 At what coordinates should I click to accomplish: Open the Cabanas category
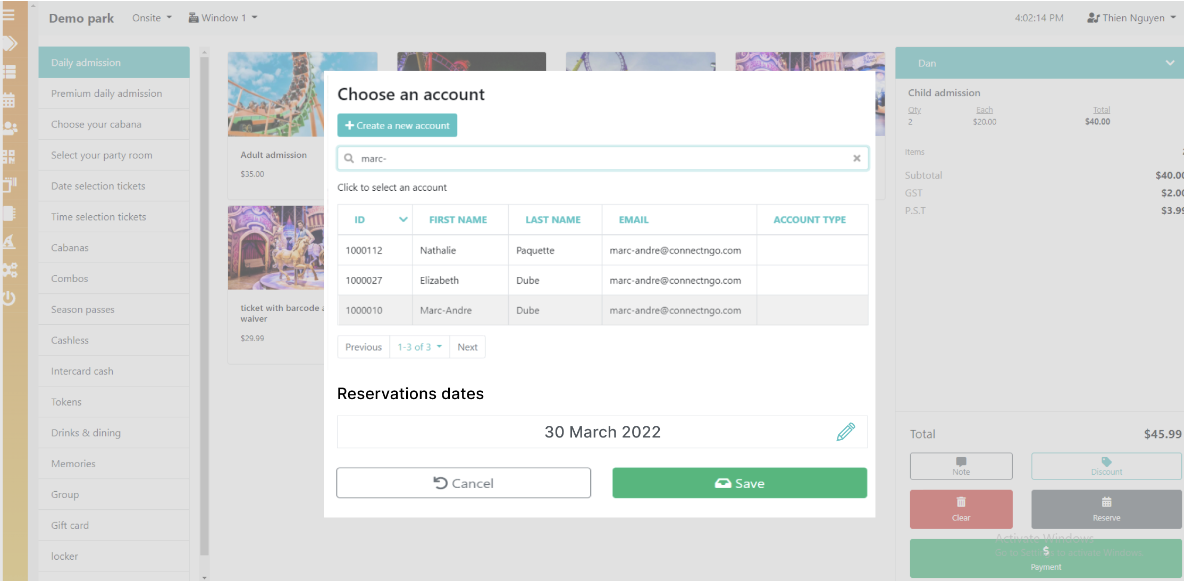(x=113, y=247)
